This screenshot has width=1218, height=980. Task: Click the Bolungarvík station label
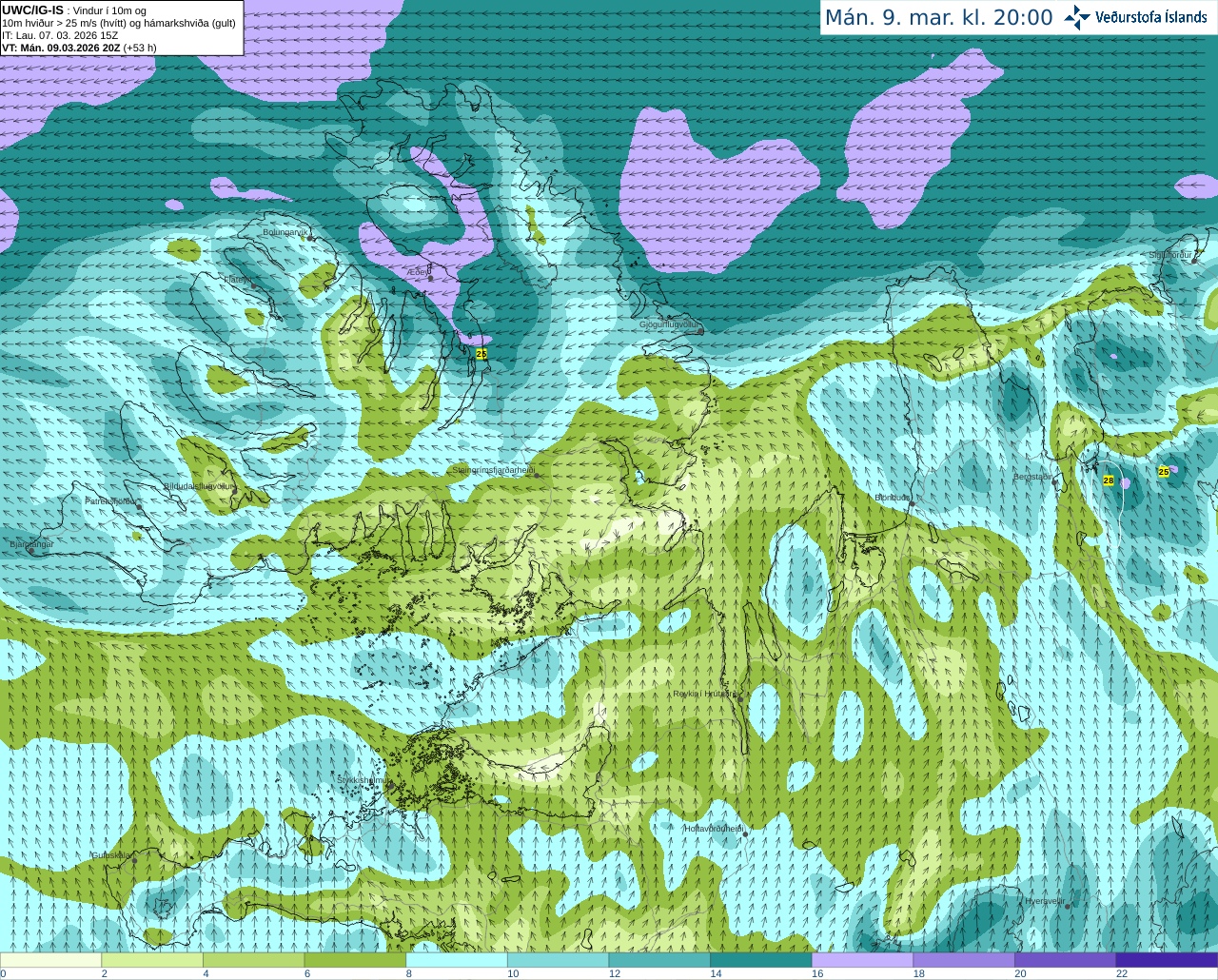[285, 232]
